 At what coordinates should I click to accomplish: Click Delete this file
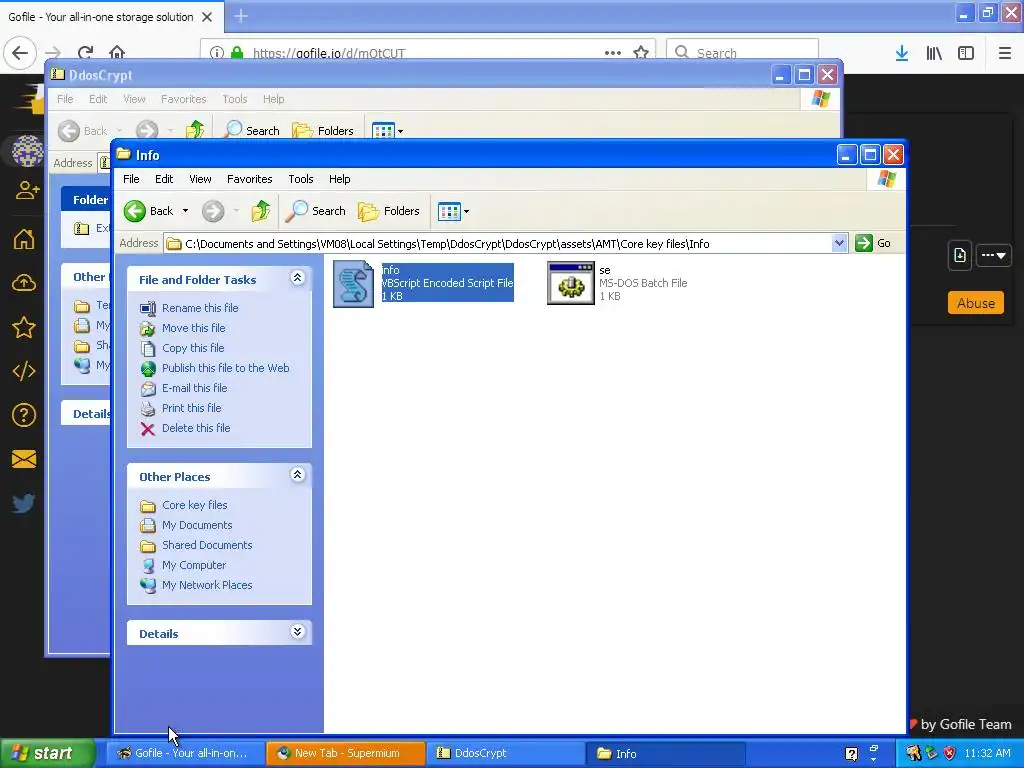point(196,428)
